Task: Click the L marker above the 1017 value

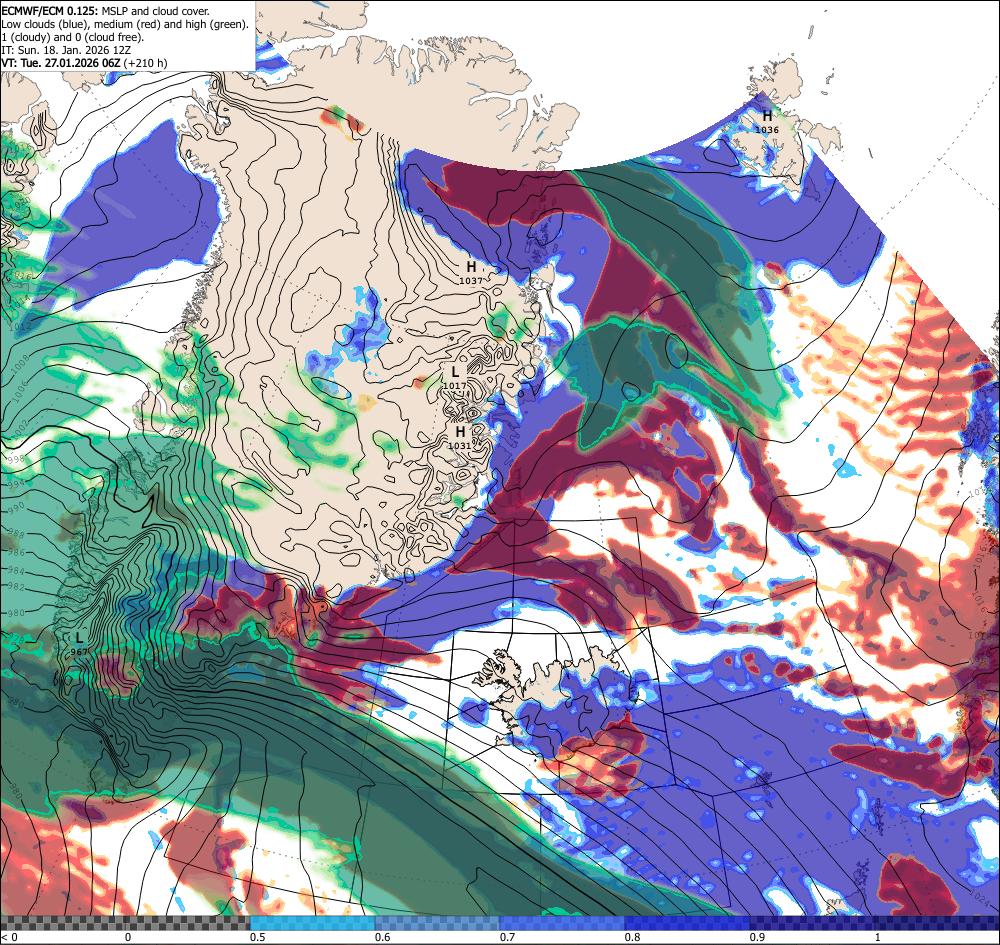Action: point(455,372)
